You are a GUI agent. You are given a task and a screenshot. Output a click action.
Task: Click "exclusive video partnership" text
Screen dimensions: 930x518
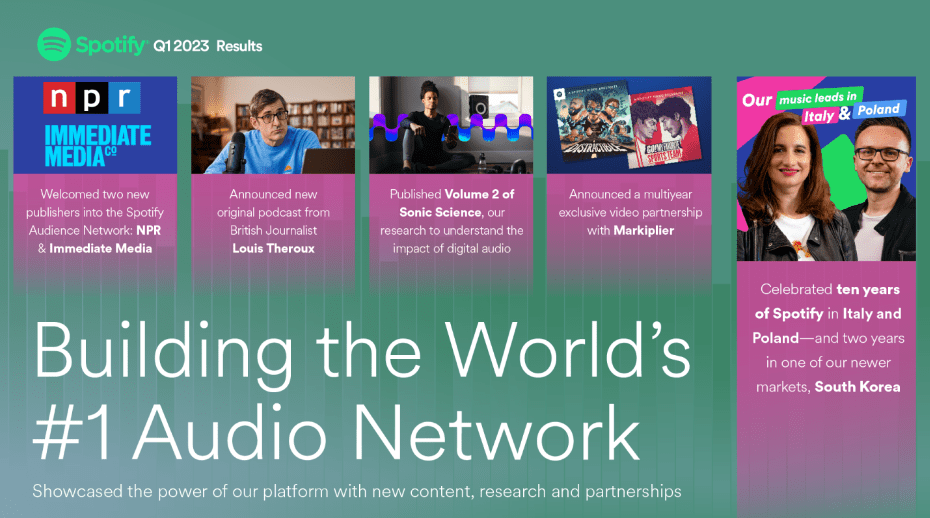click(x=630, y=212)
